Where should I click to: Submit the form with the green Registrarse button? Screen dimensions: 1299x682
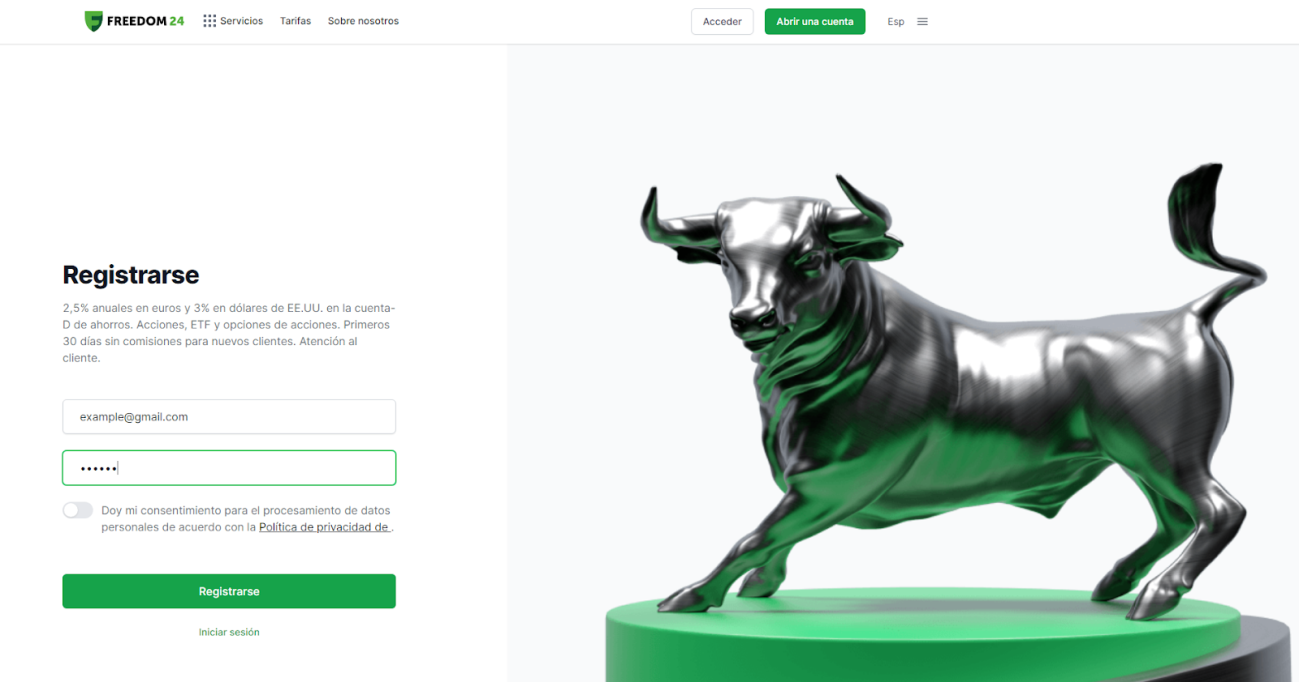229,591
